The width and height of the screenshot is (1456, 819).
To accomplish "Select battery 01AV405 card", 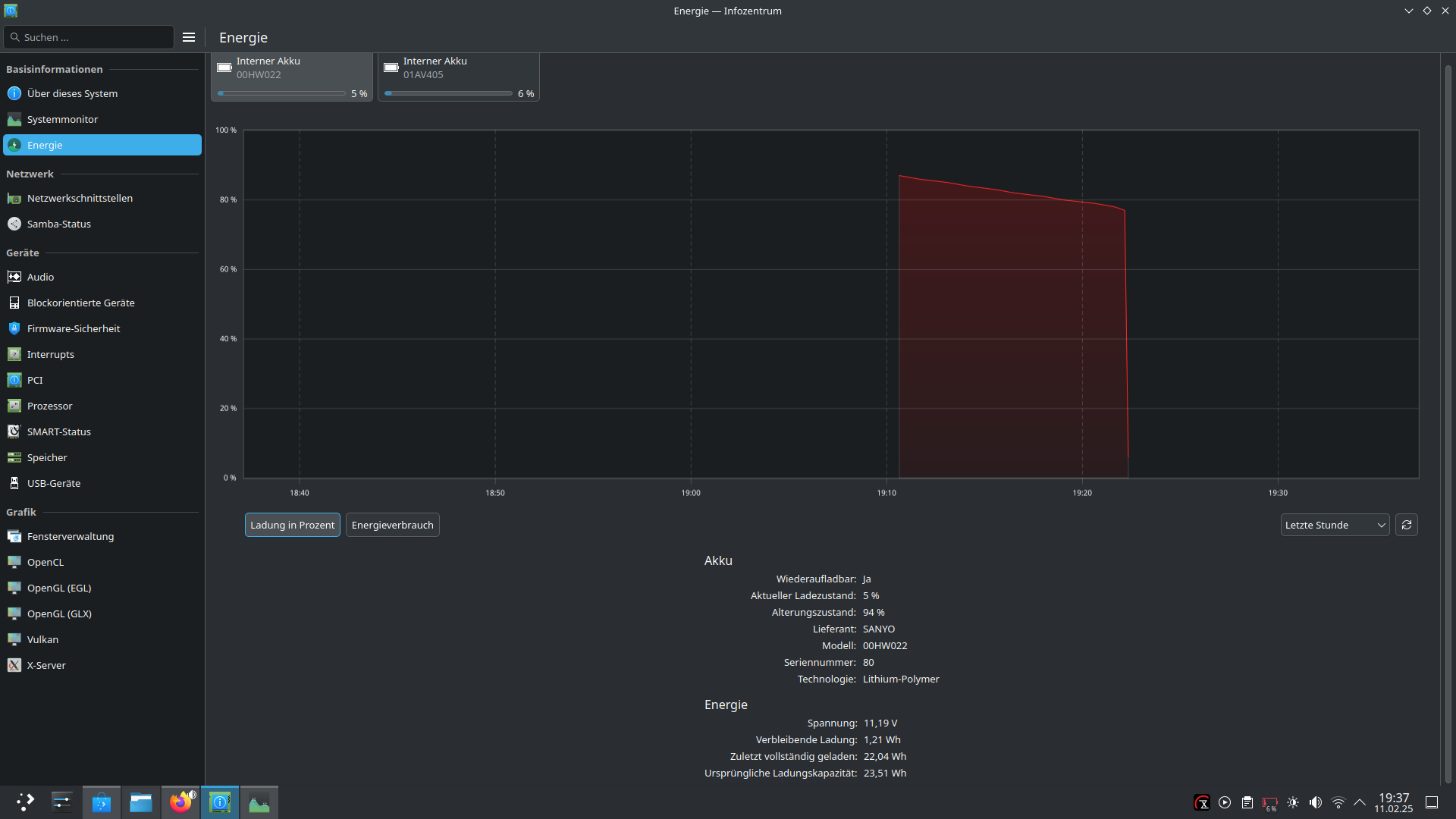I will coord(459,76).
